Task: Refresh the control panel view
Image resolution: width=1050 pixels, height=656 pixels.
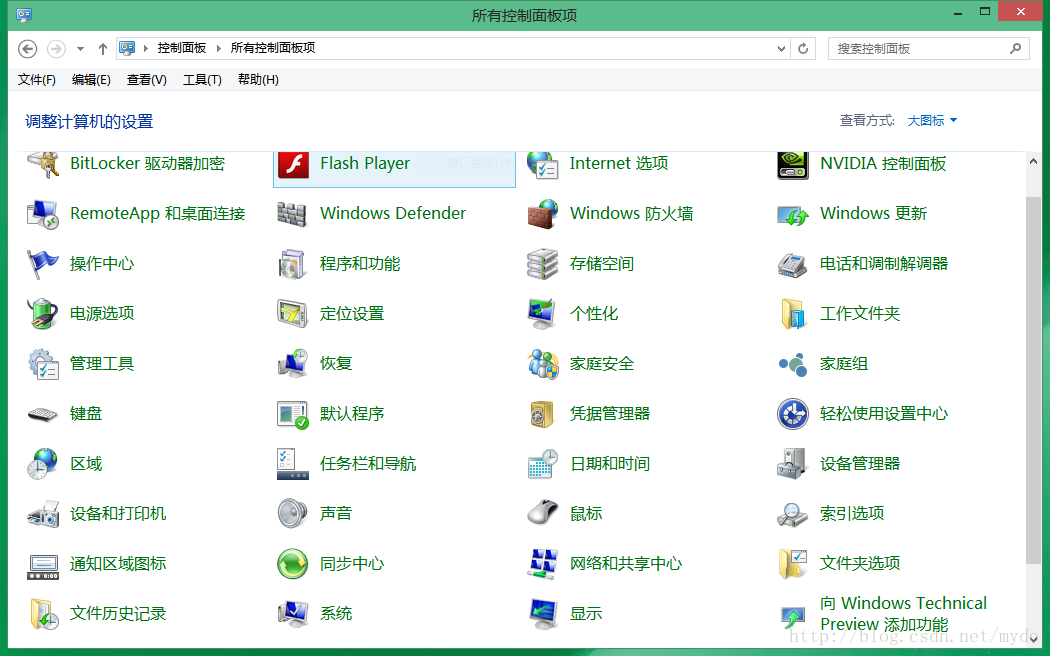Action: point(803,48)
